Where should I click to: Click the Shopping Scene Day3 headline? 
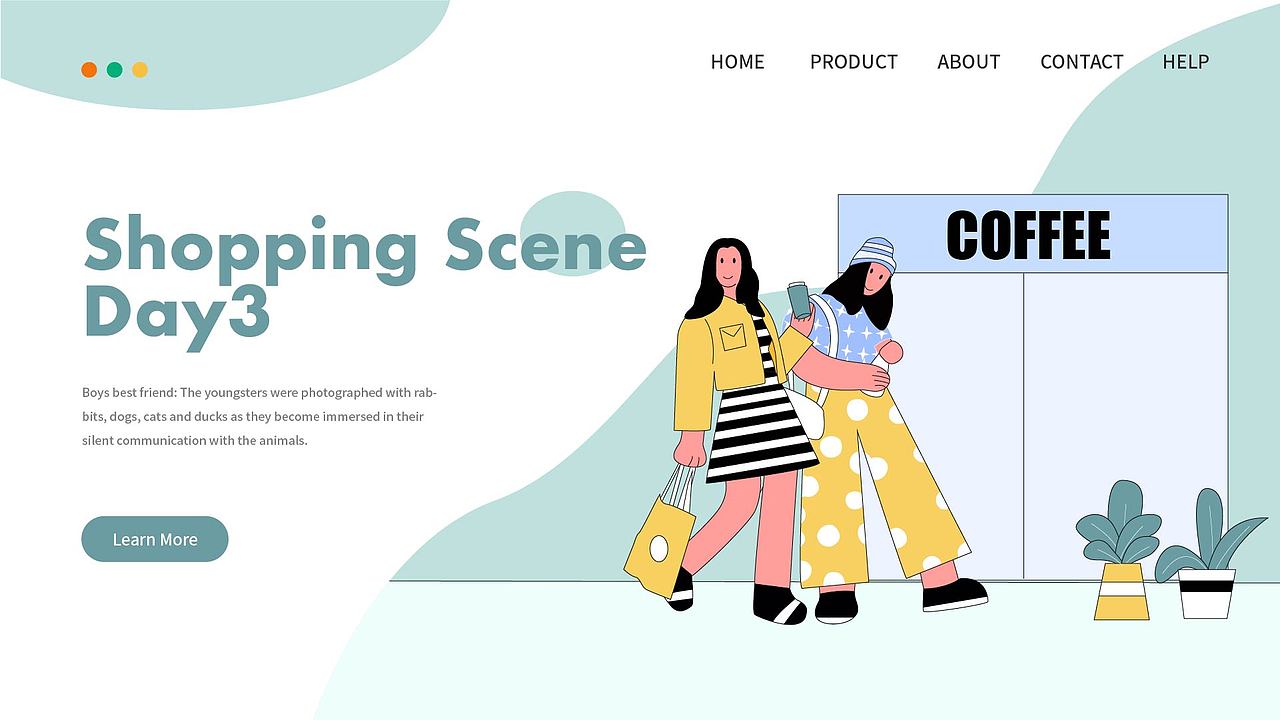(365, 278)
